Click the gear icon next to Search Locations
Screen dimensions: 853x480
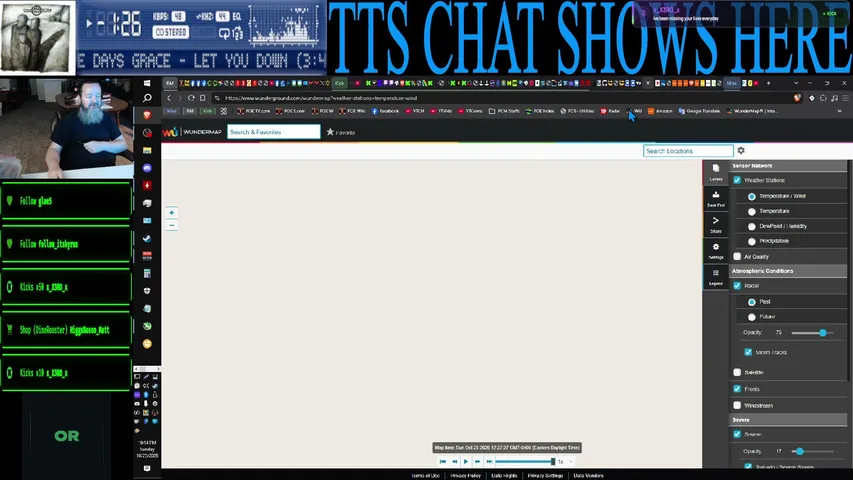point(741,151)
